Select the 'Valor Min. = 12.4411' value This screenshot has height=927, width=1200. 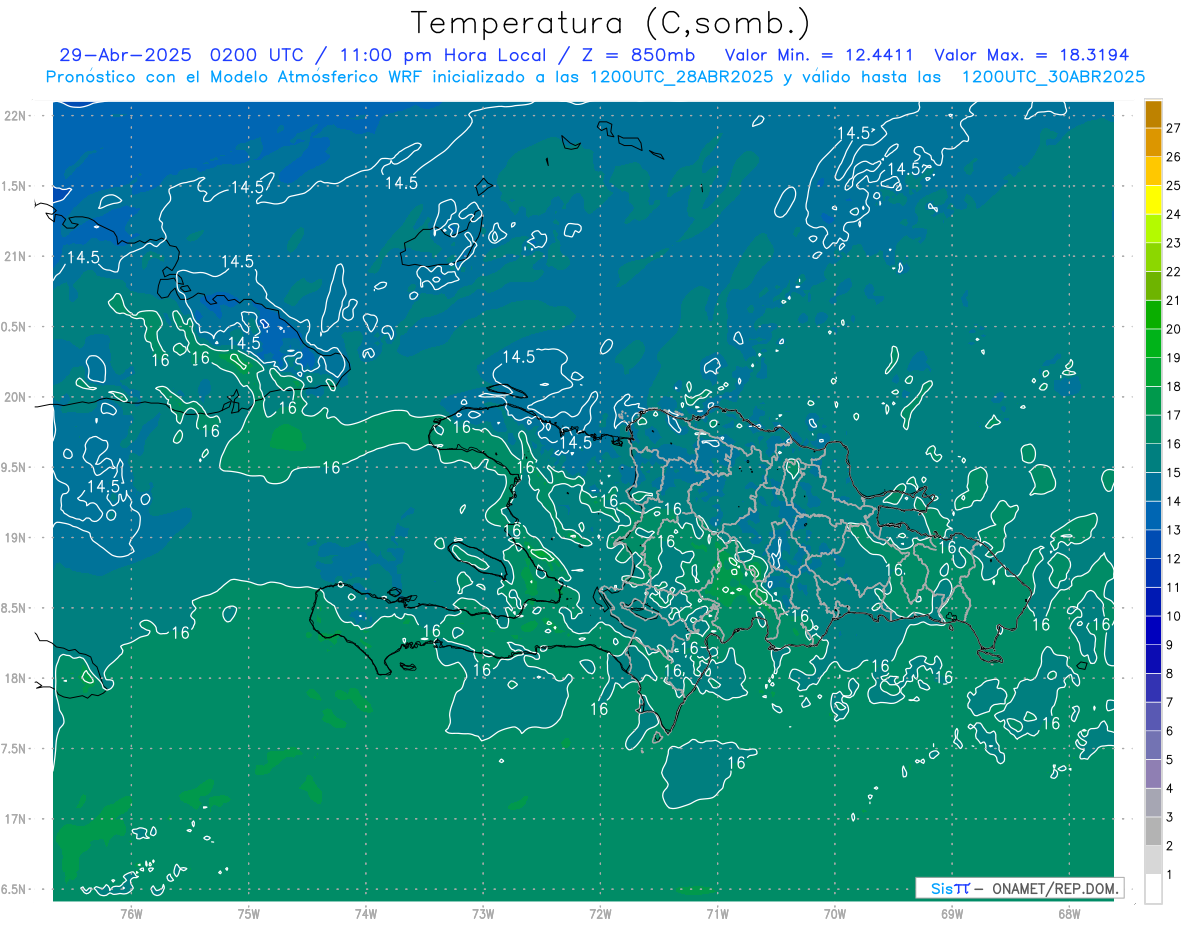coord(820,55)
